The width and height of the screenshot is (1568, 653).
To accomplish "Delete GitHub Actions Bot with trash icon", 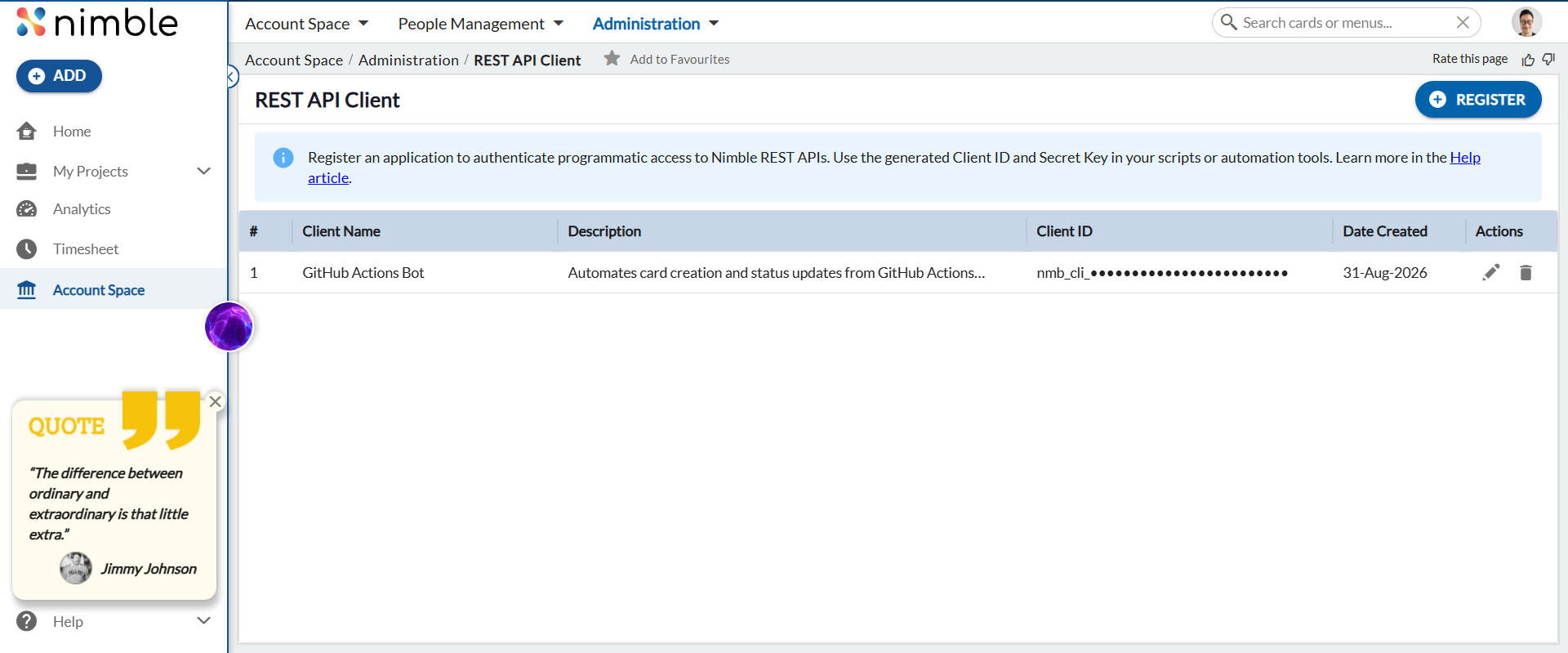I will 1526,272.
